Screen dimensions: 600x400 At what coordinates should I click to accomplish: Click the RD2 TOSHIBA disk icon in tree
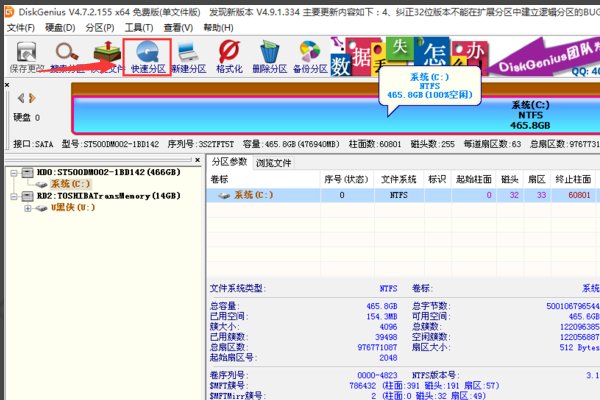(x=28, y=196)
